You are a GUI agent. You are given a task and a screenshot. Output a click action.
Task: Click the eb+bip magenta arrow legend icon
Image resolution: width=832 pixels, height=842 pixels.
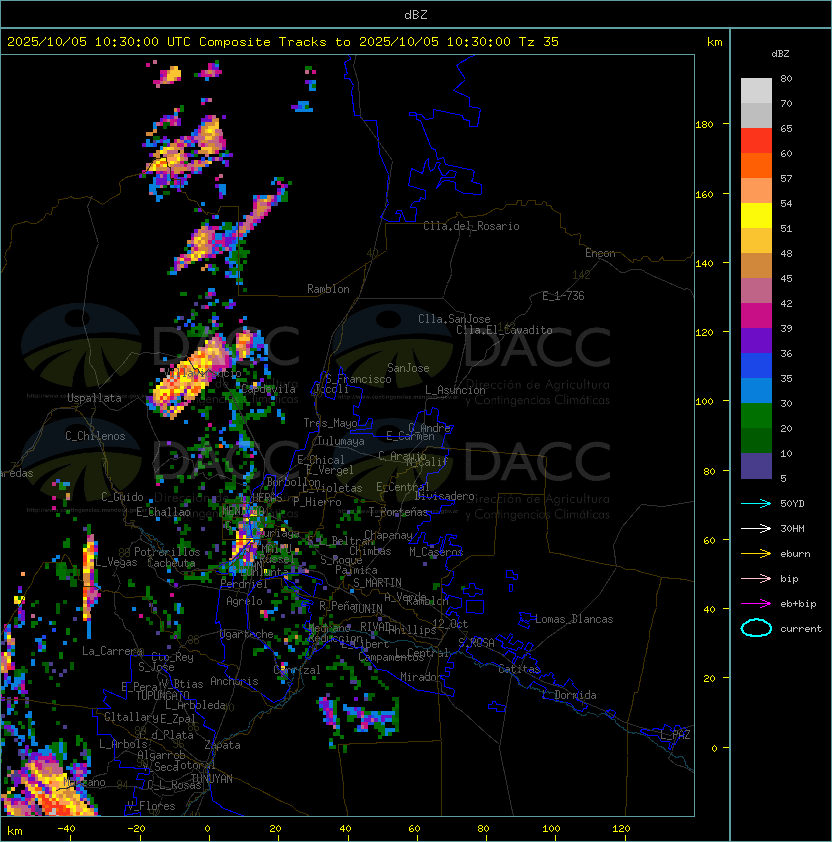coord(756,604)
